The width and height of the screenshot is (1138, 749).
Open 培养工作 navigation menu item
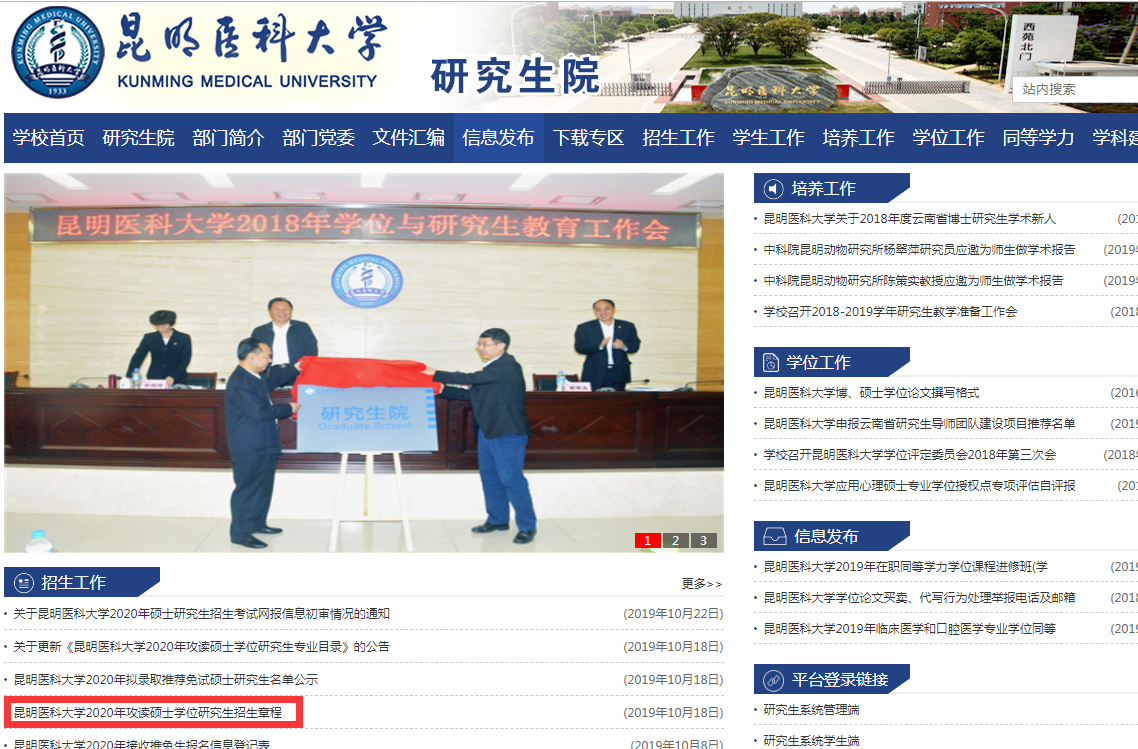(x=859, y=138)
